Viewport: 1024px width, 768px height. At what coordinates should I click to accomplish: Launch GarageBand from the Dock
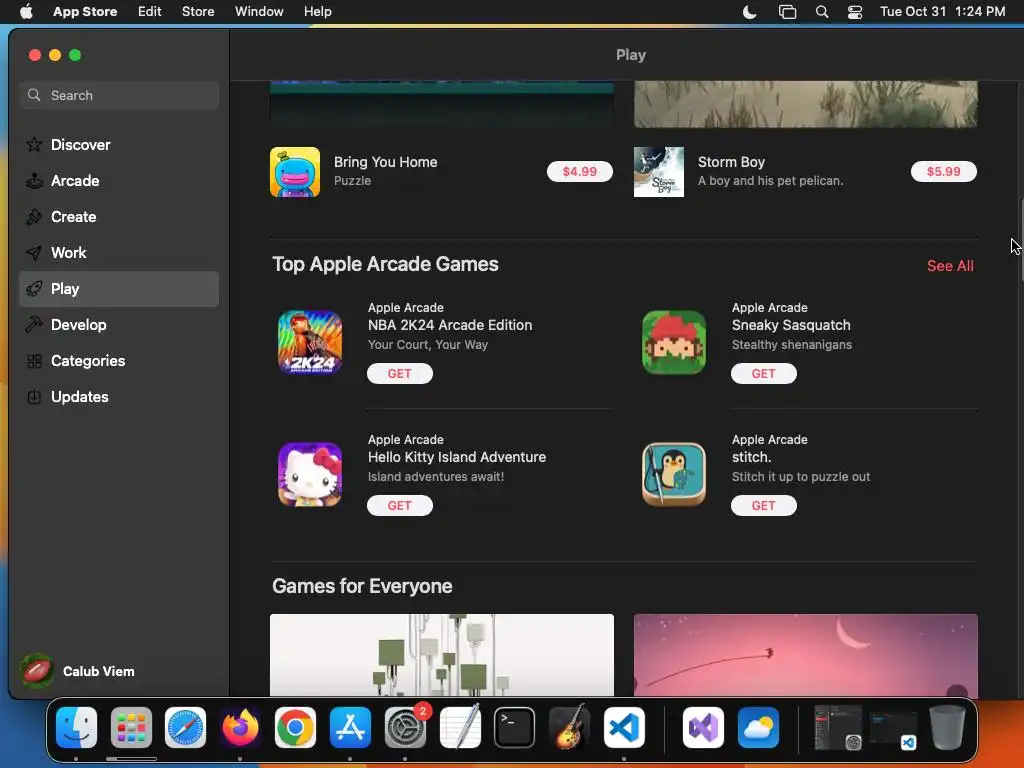569,728
